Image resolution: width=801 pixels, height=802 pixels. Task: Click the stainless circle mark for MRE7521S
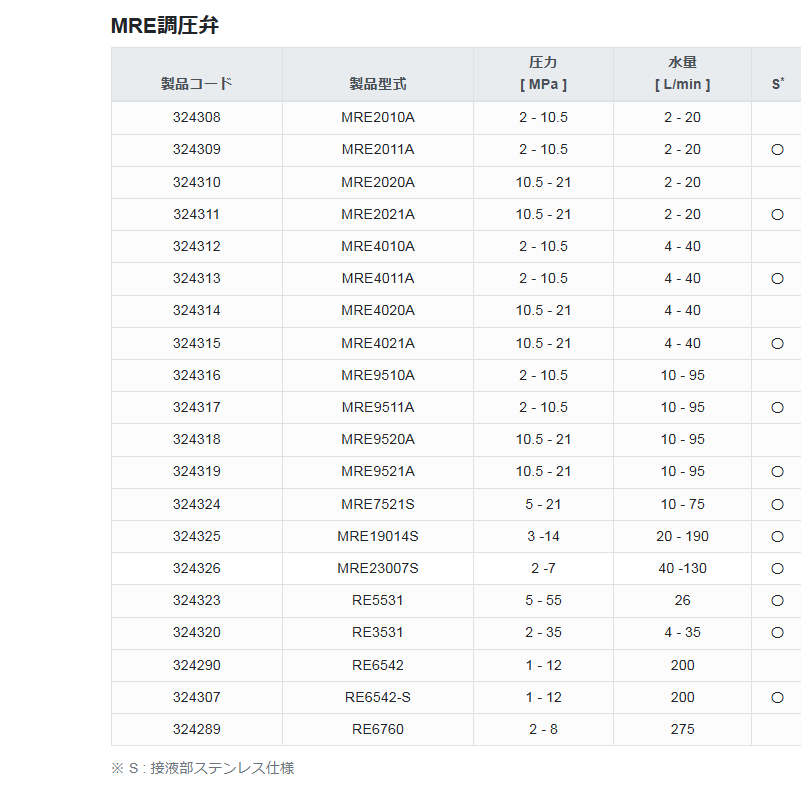777,505
